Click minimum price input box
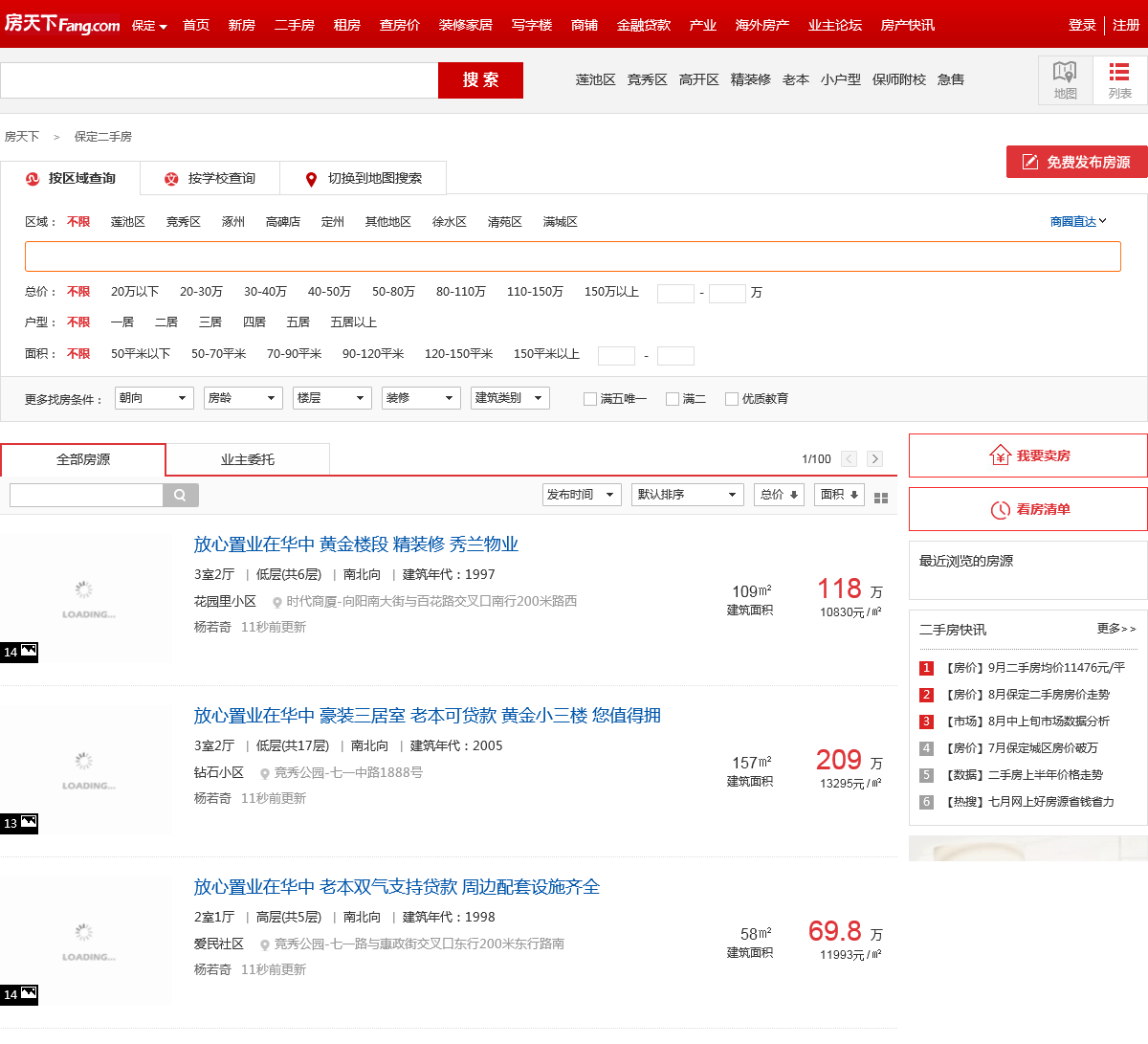This screenshot has height=1044, width=1148. click(675, 293)
